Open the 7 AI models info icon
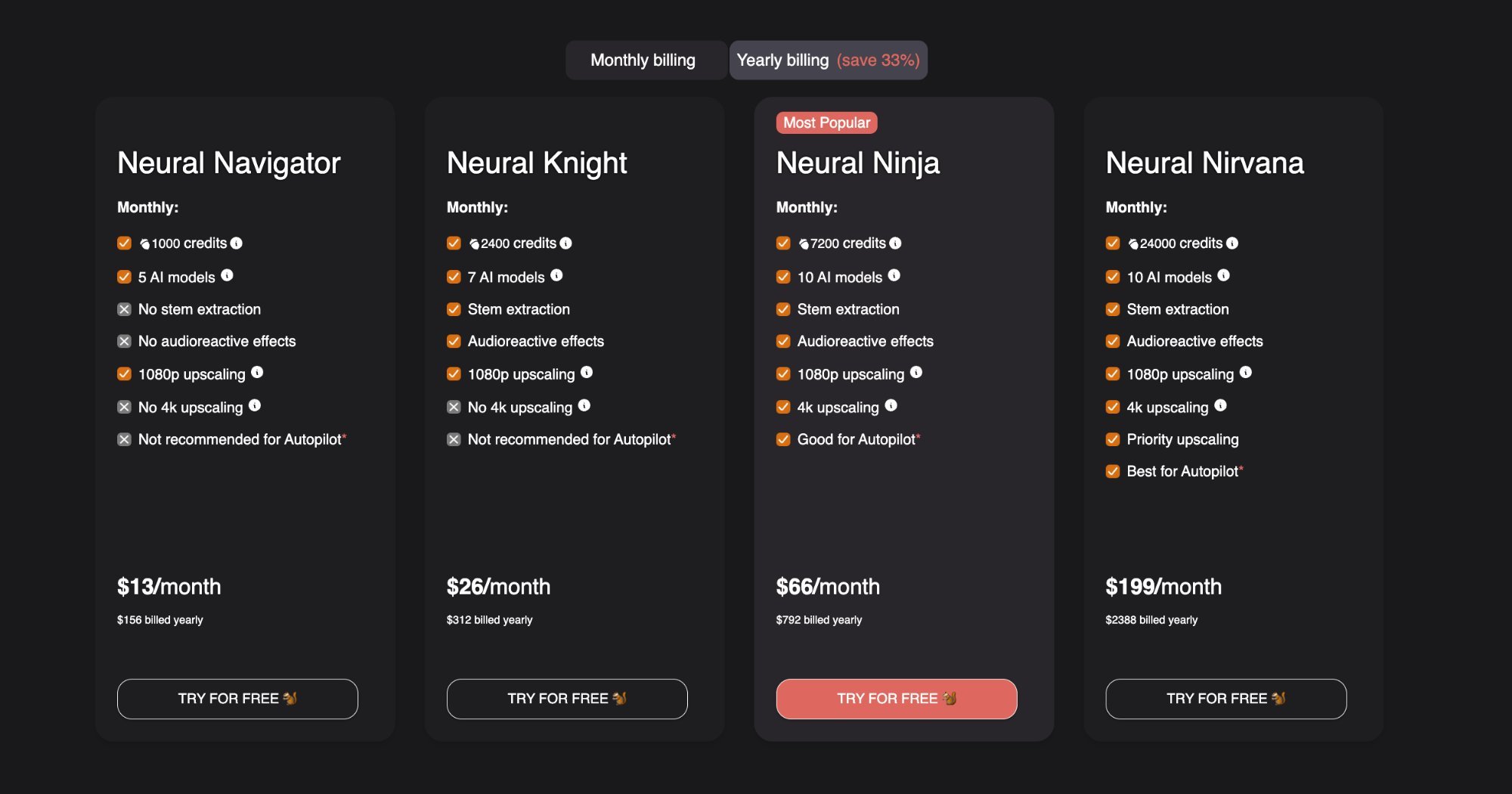Screen dimensions: 1512x794 pyautogui.click(x=557, y=274)
